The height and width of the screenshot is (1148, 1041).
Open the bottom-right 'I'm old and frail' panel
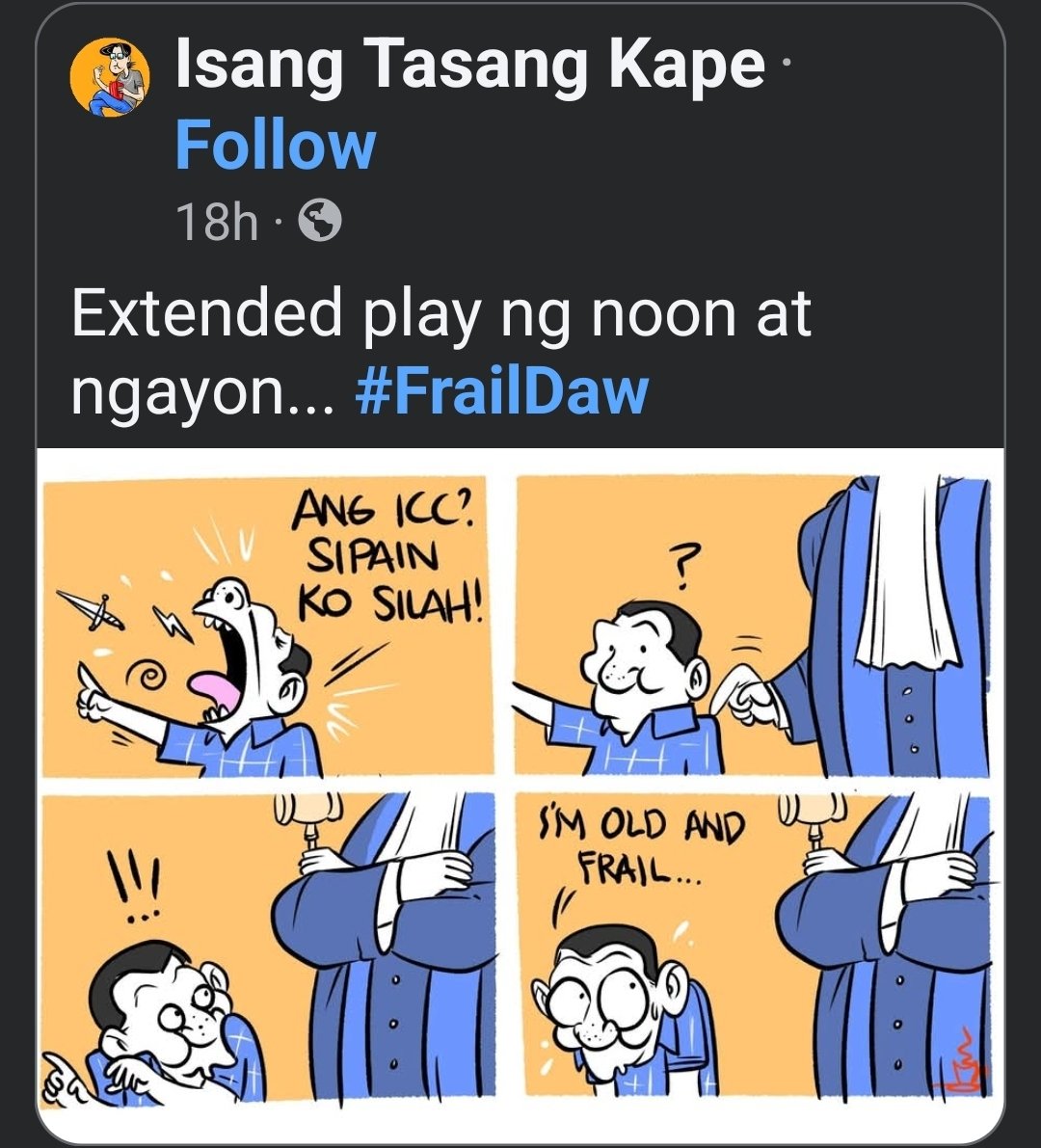point(756,946)
